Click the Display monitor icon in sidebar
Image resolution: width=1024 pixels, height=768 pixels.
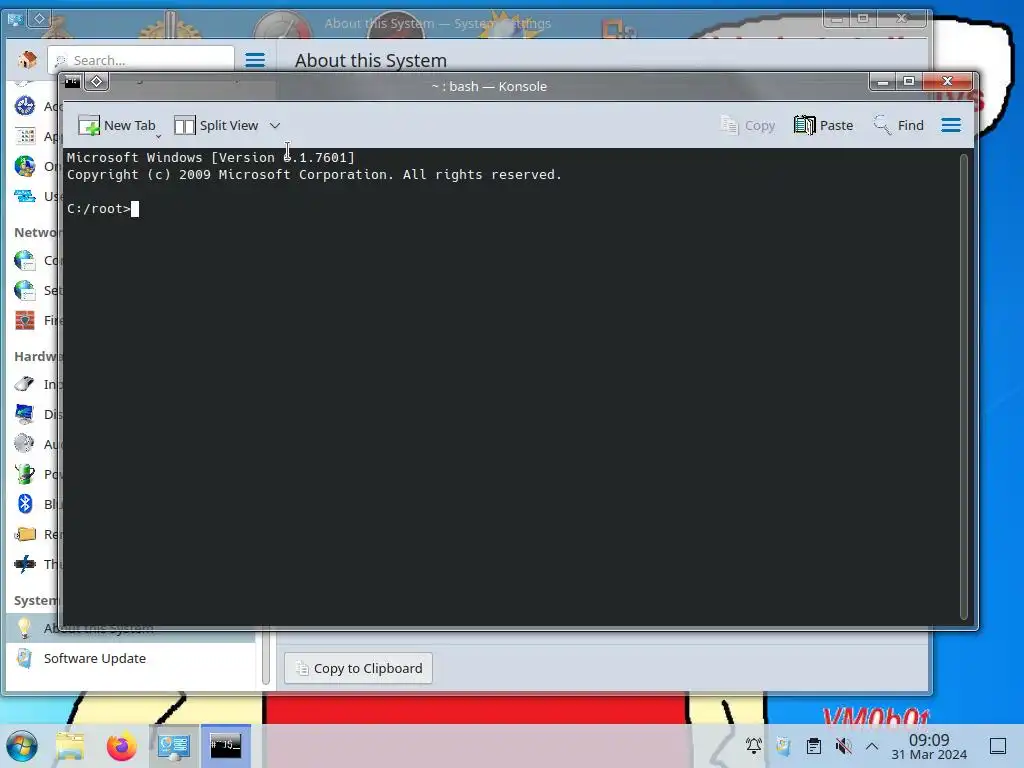[25, 413]
